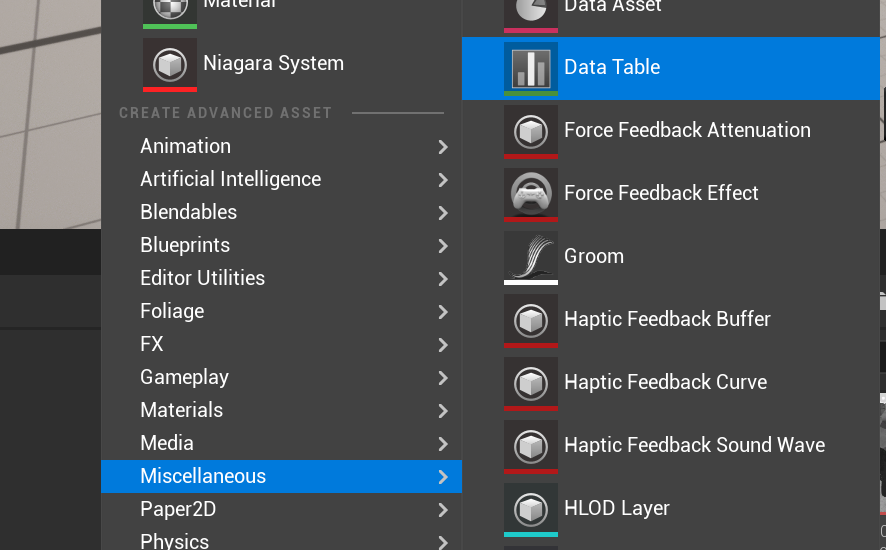Choose the Media category entry
Image resolution: width=886 pixels, height=550 pixels.
pyautogui.click(x=167, y=443)
